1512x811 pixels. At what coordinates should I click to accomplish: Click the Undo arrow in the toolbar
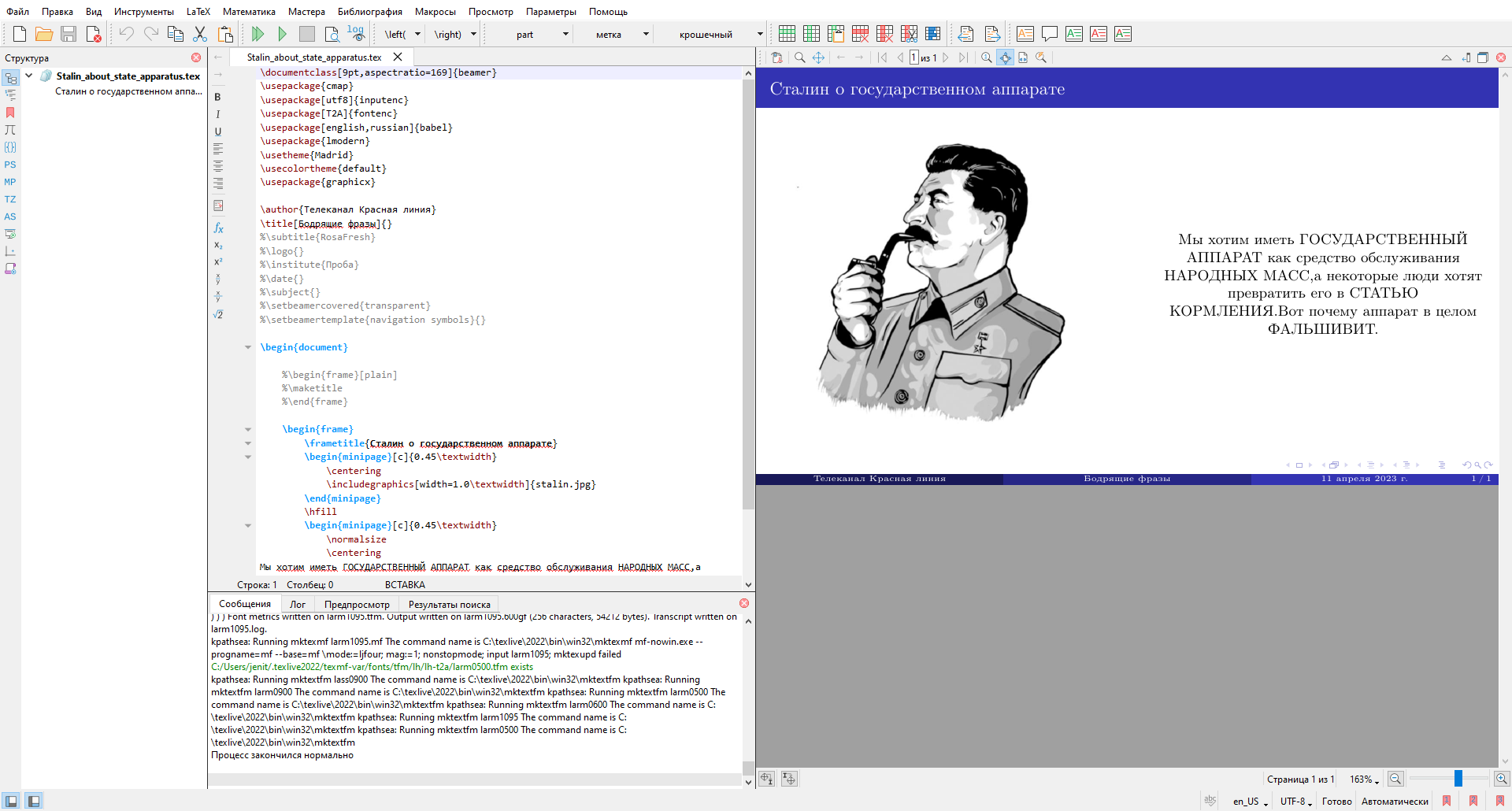pos(126,34)
